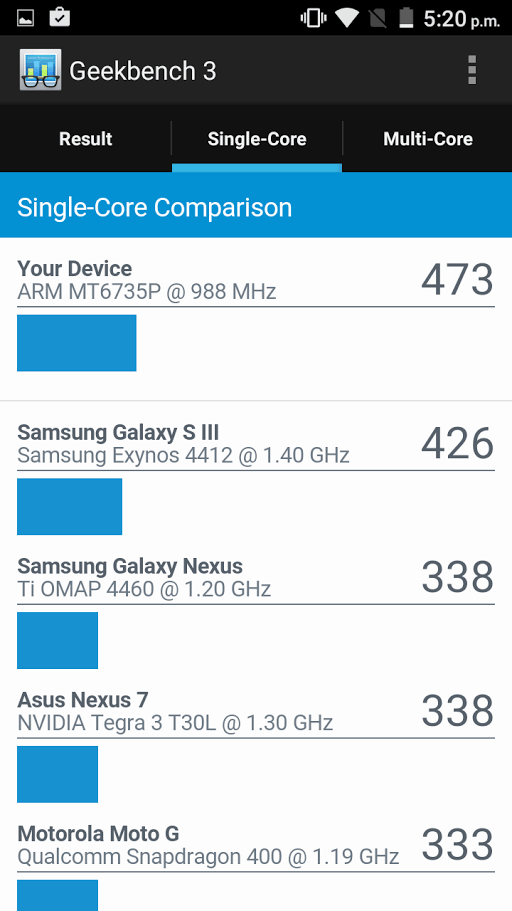Tap the Geekbench 3 app icon
The width and height of the screenshot is (512, 911).
[40, 70]
